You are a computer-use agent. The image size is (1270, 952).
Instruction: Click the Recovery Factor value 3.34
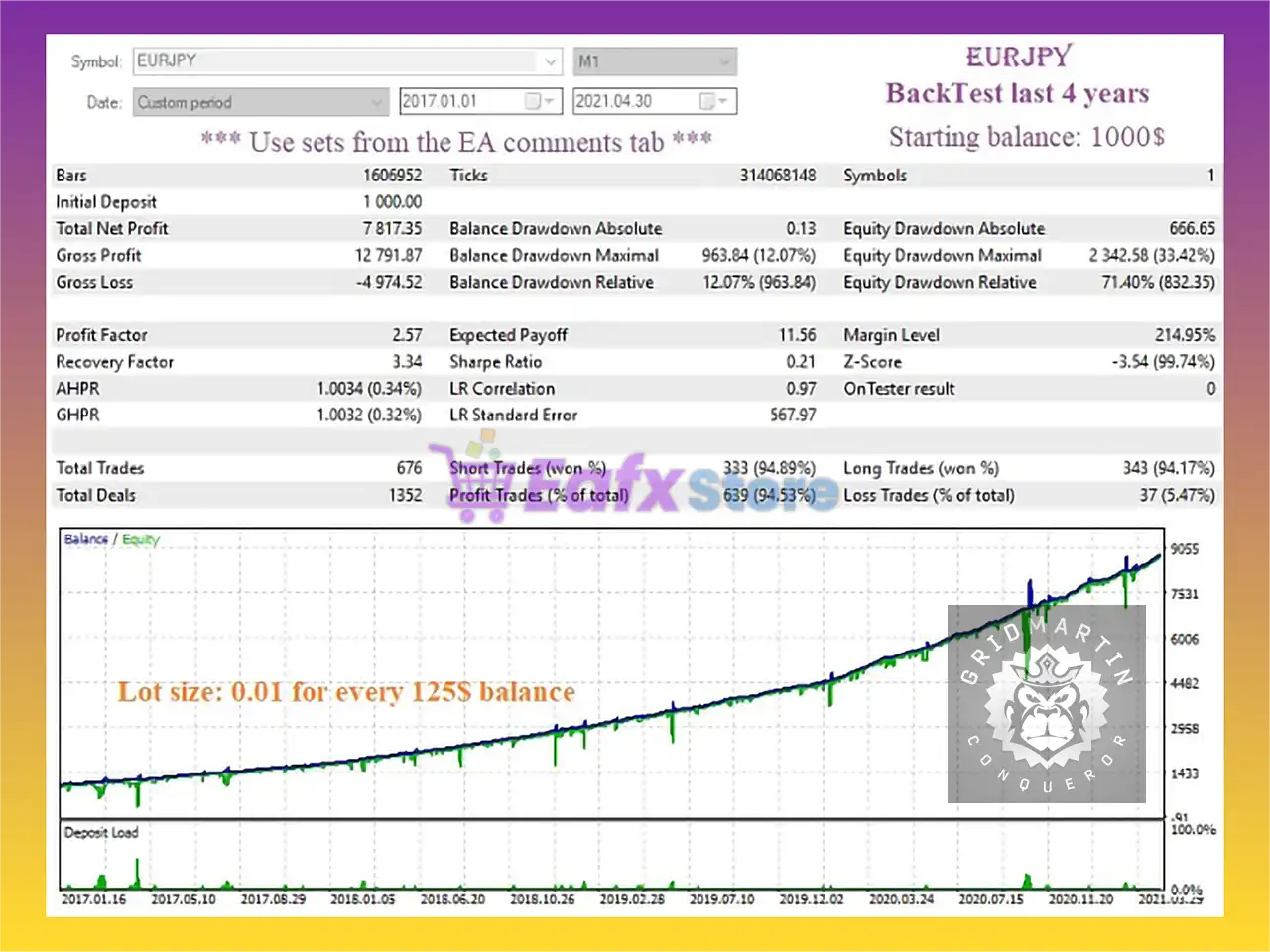pyautogui.click(x=407, y=363)
